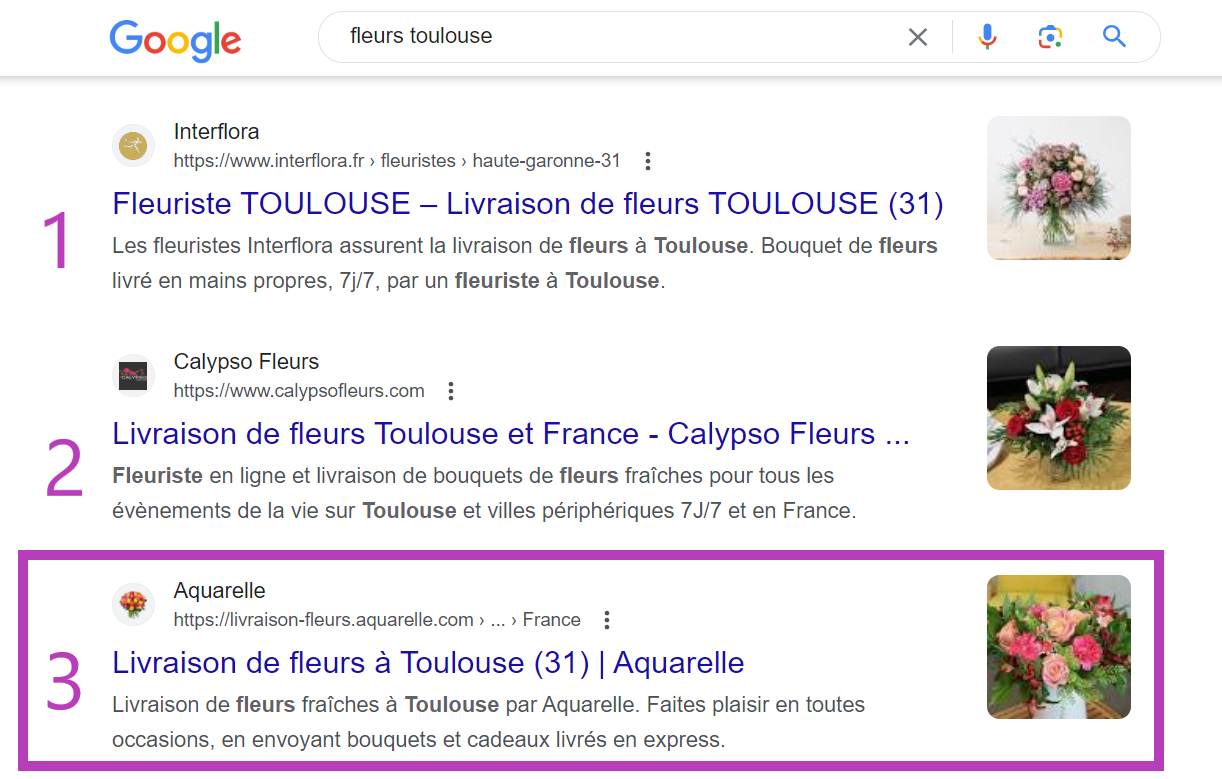Click the Aquarelle pink bouquet thumbnail
Viewport: 1222px width, 779px height.
coord(1058,647)
